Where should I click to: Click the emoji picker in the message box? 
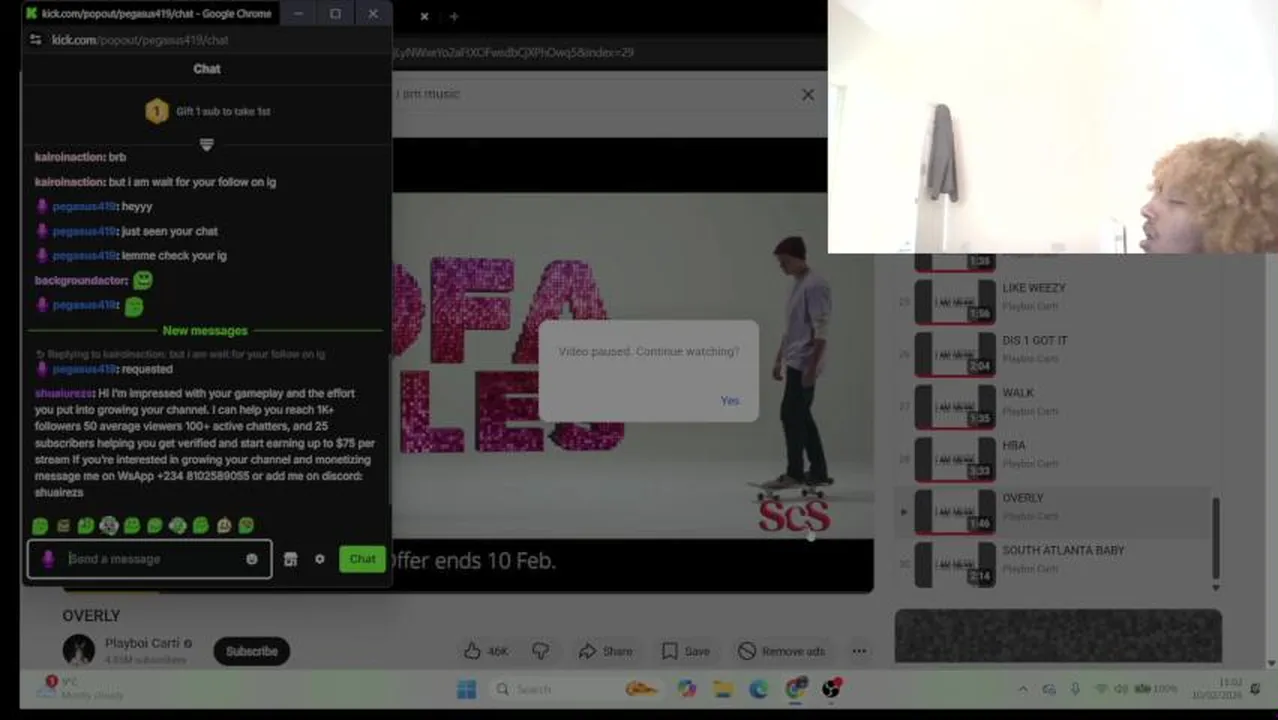tap(252, 559)
